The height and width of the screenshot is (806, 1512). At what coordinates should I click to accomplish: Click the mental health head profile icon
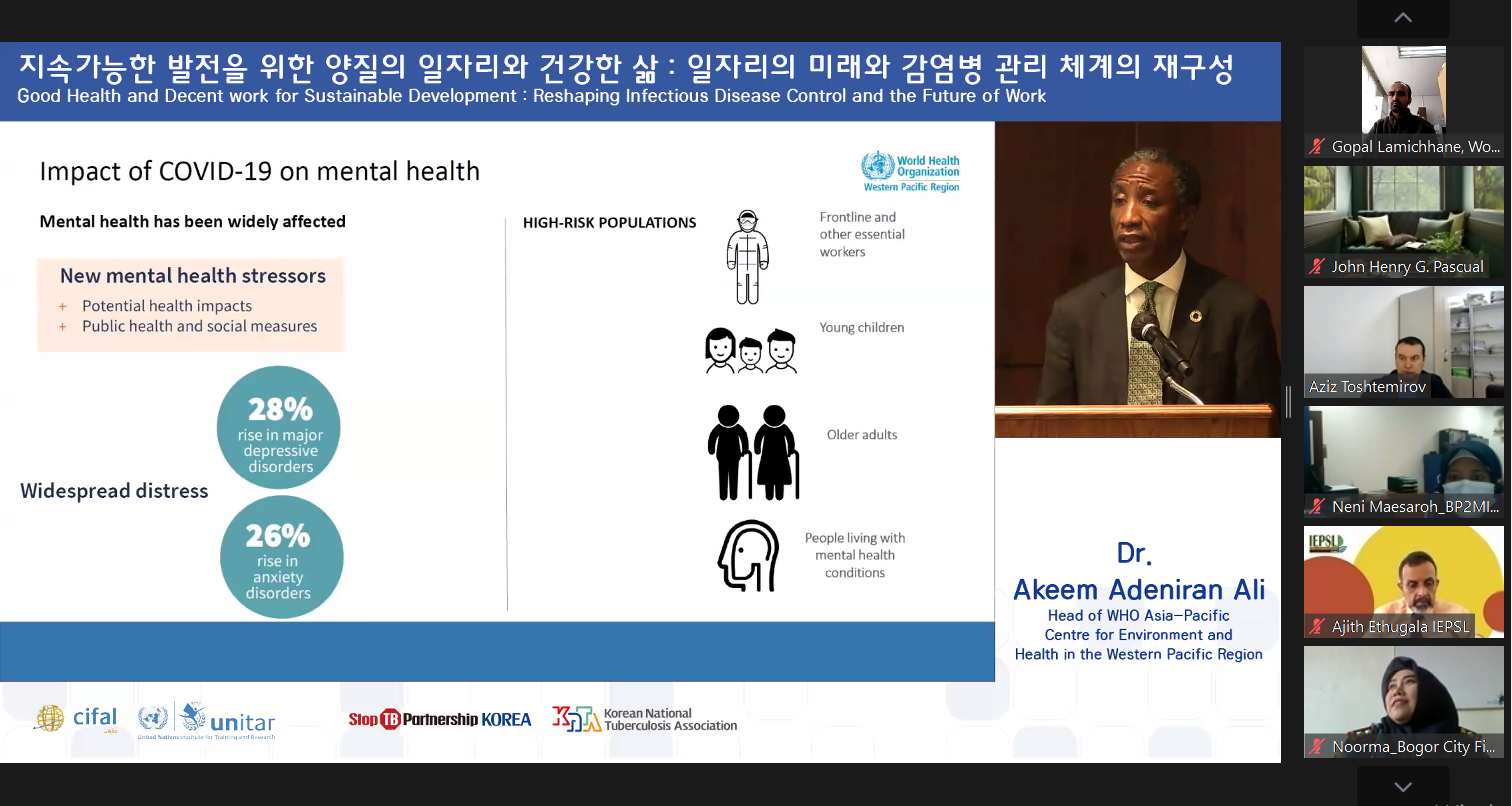(748, 555)
